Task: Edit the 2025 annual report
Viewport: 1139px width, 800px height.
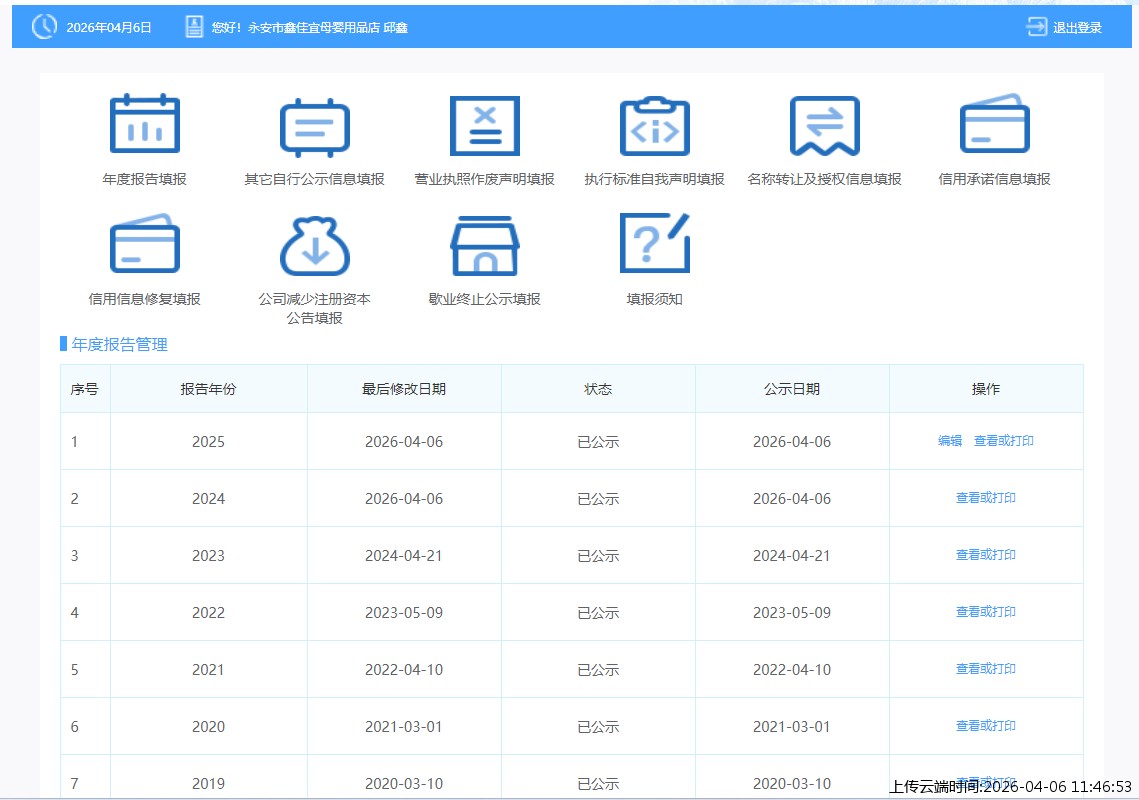Action: (x=950, y=441)
